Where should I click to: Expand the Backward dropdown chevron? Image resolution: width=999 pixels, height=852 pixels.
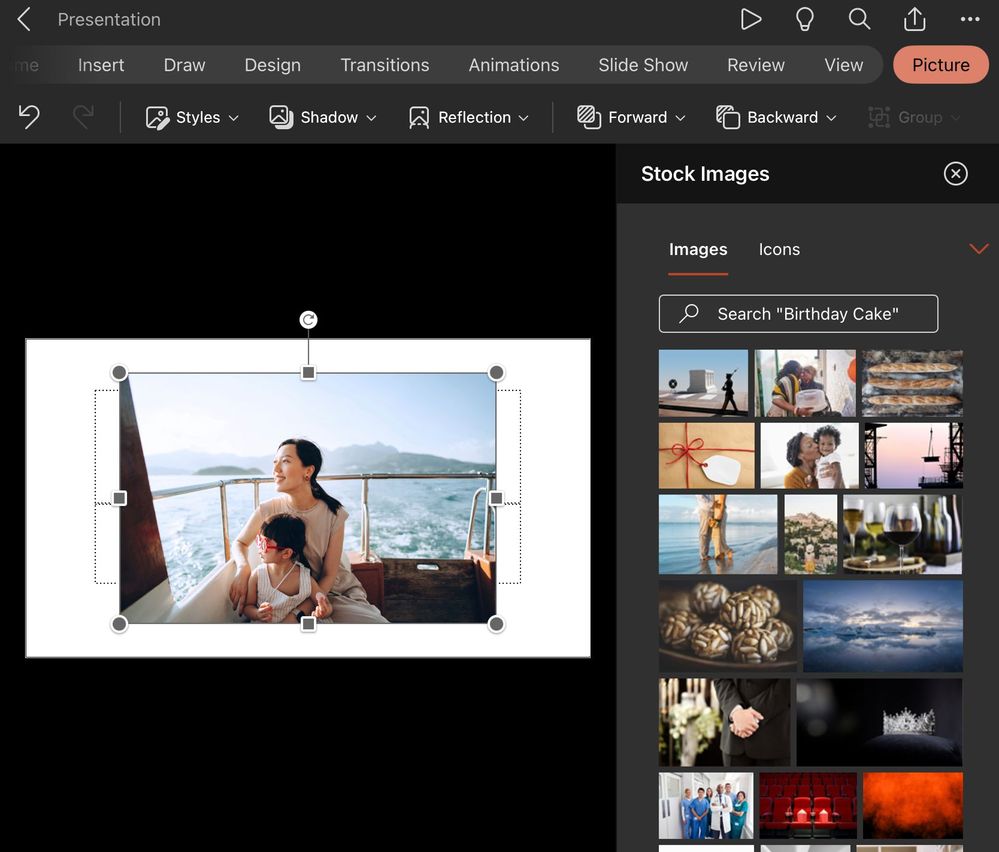[831, 118]
